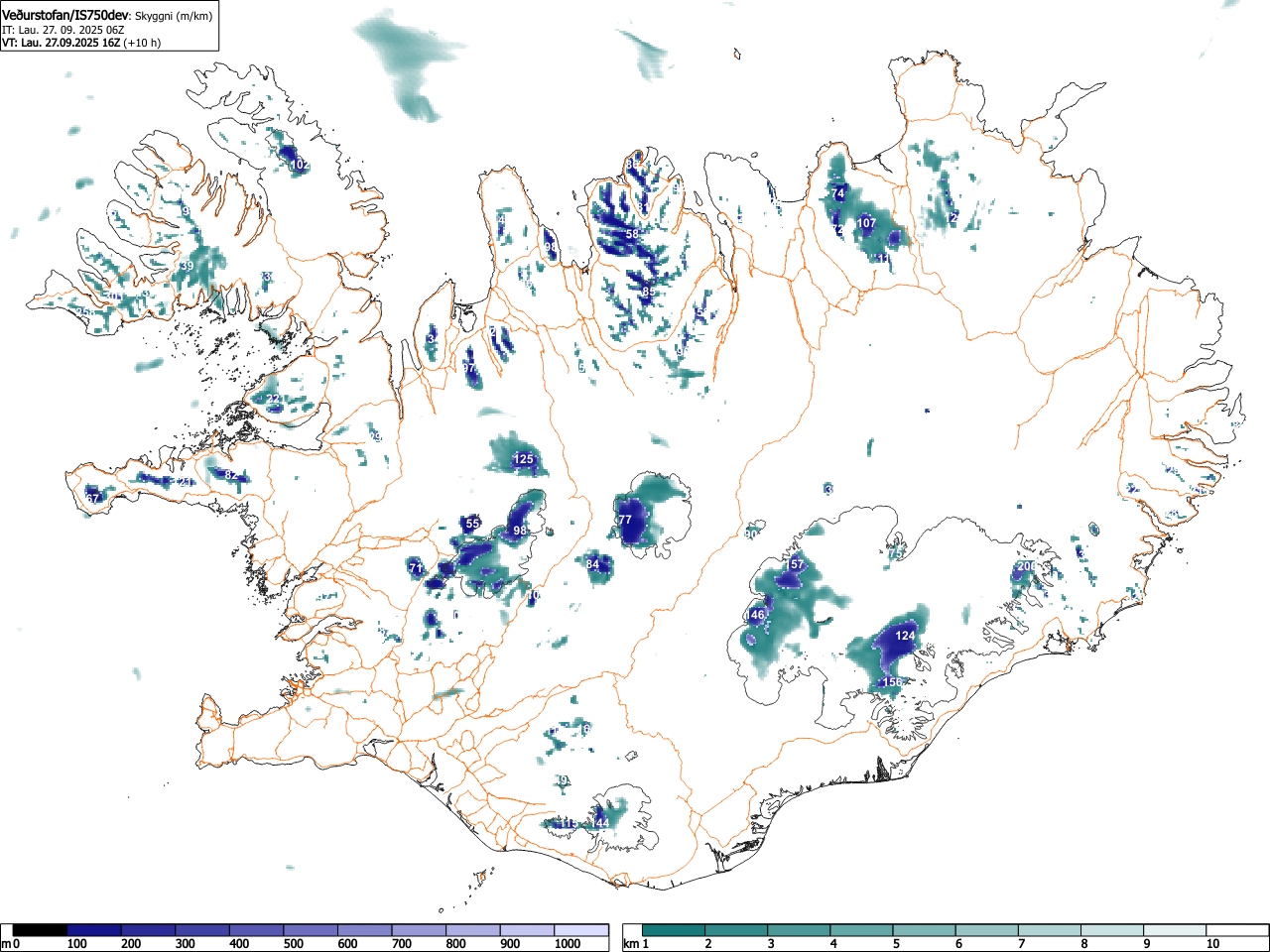Click the map value '206' in the east
Screen dimensions: 1270x952
click(x=1027, y=566)
